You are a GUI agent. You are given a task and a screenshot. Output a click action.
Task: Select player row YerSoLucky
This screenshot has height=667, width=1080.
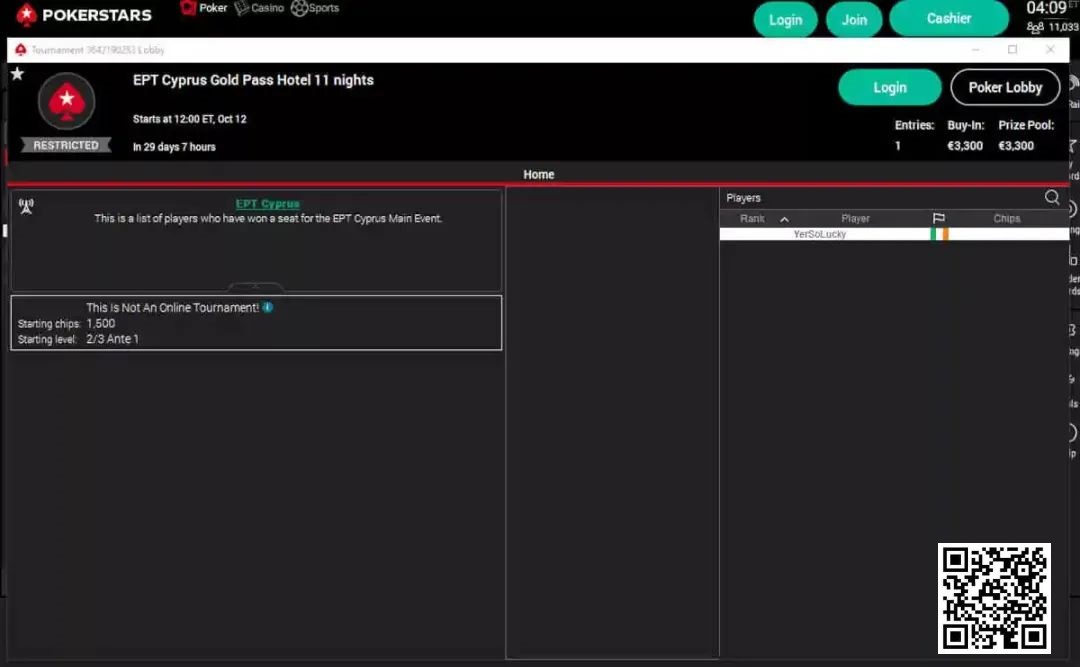(894, 234)
